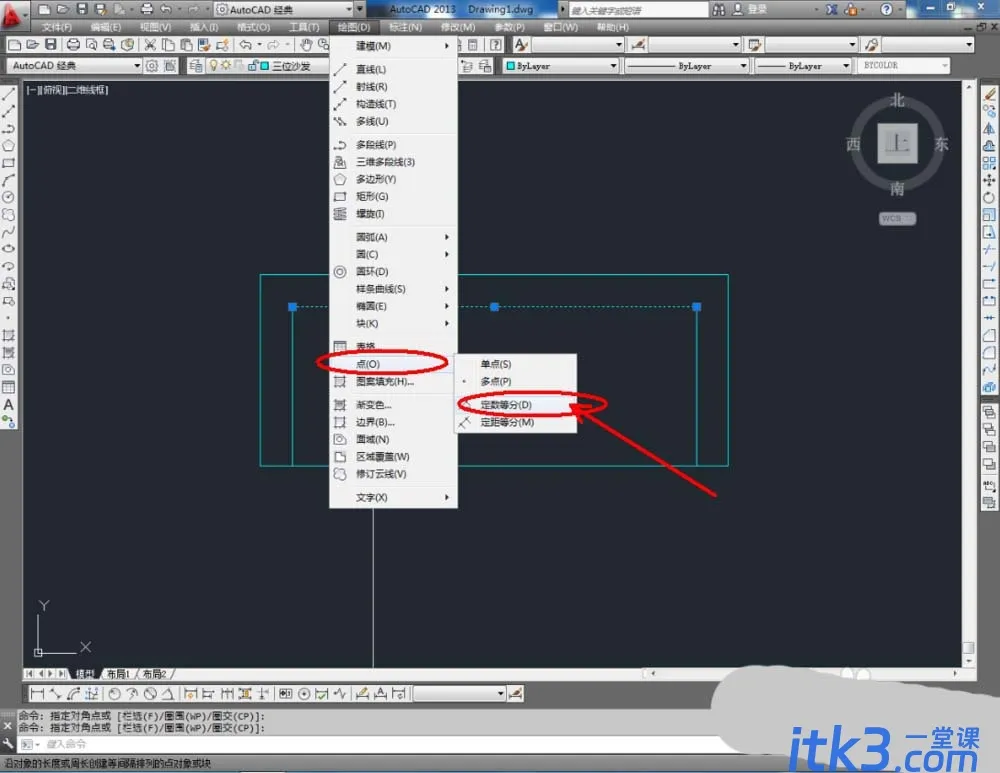
Task: Click the WCS button under the ViewCube
Action: coord(897,218)
